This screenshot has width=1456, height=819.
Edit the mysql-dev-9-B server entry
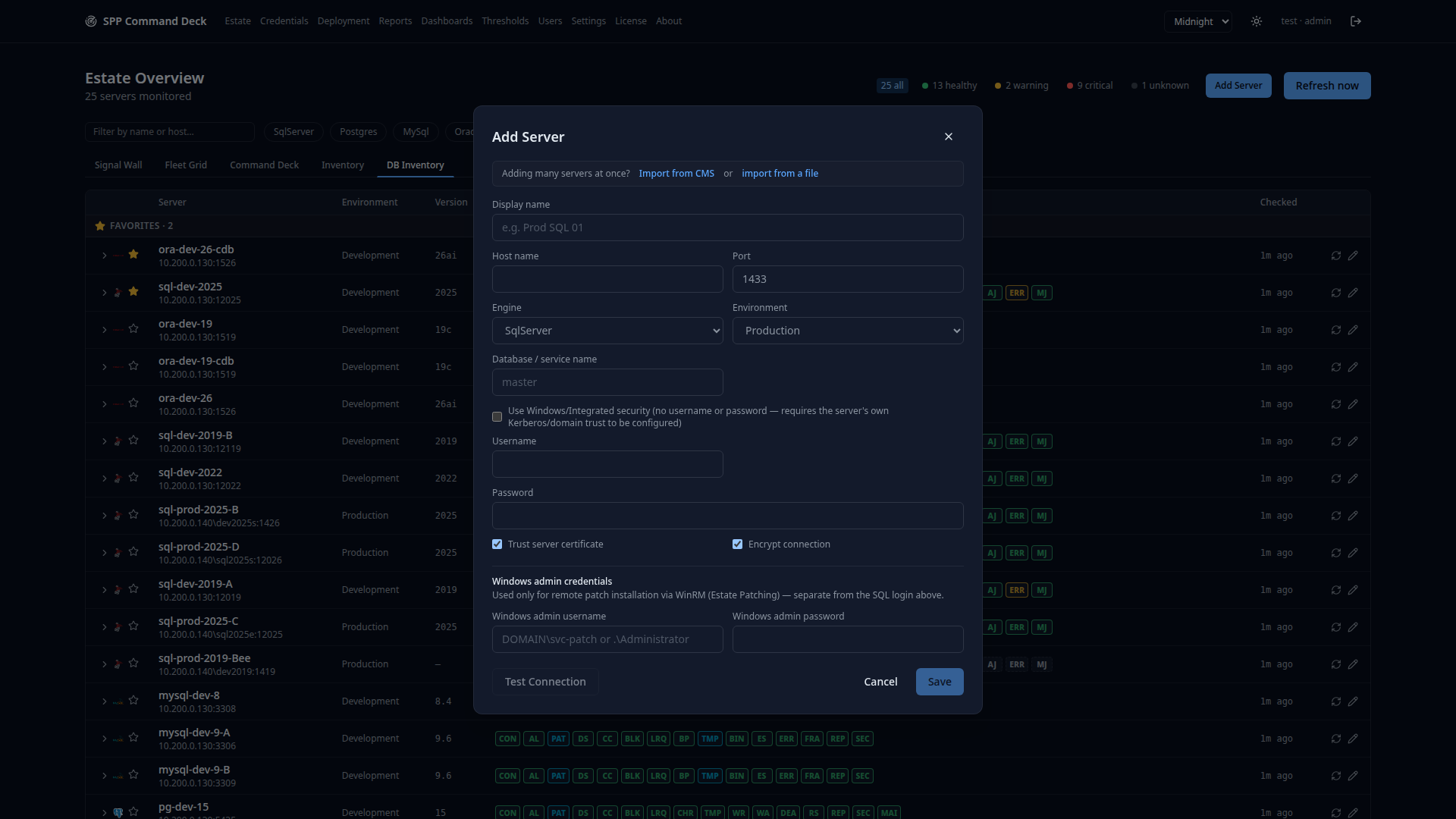(x=1353, y=776)
